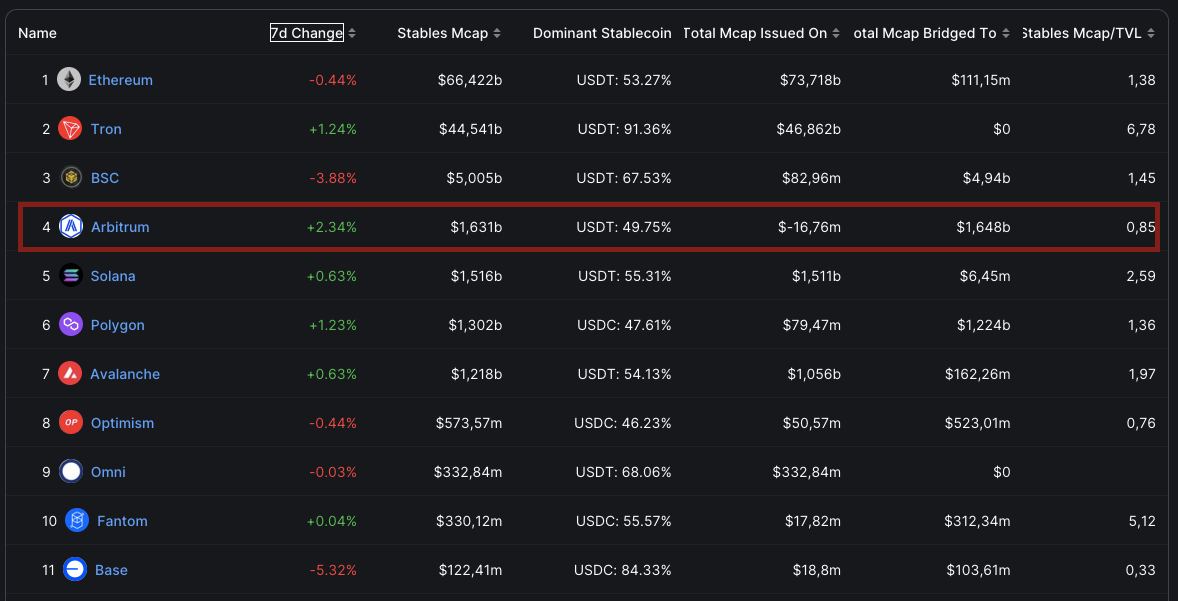
Task: Open the Polygon chain link
Action: (117, 325)
